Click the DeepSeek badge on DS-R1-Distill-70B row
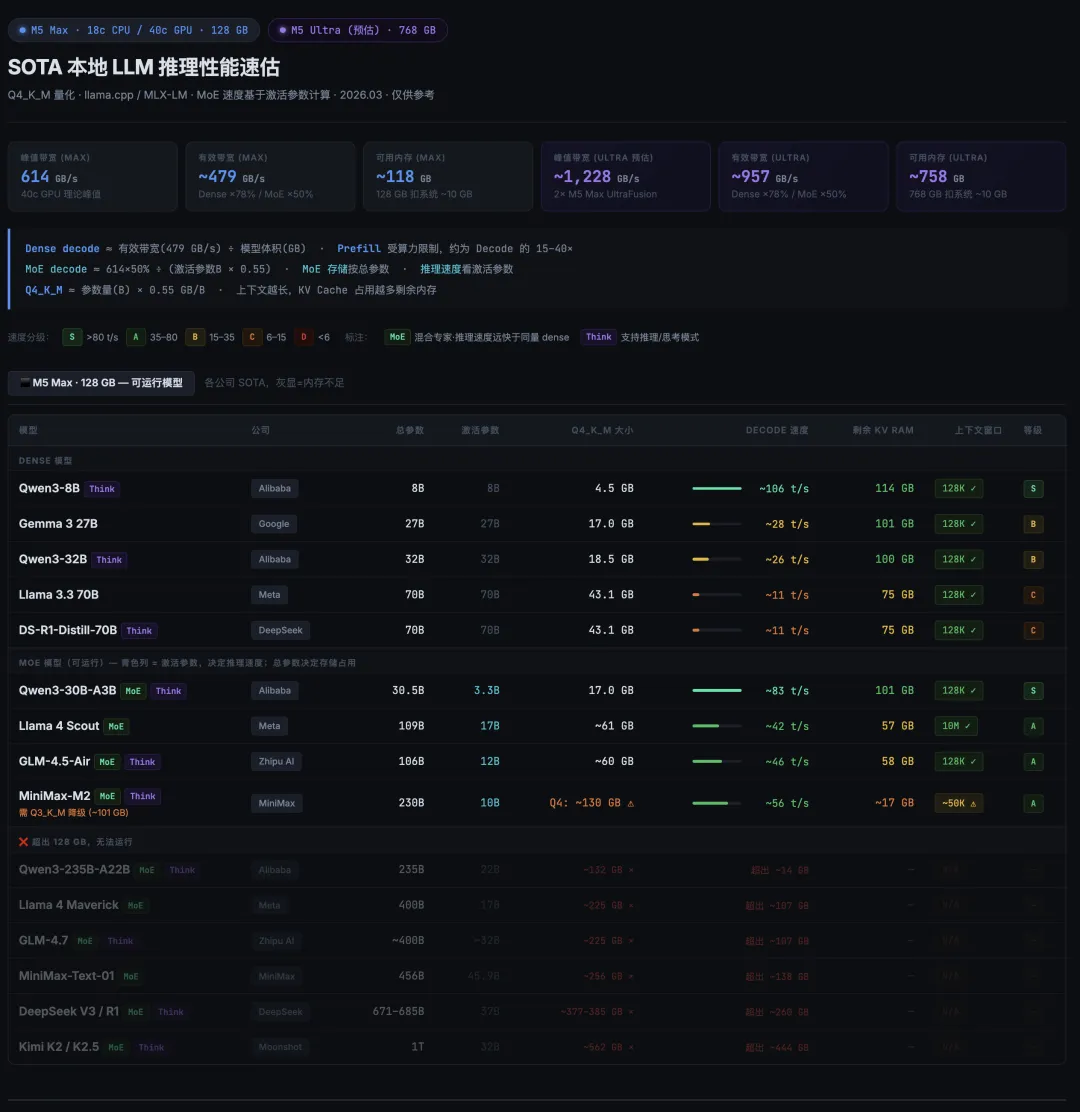Viewport: 1080px width, 1112px height. pos(280,630)
